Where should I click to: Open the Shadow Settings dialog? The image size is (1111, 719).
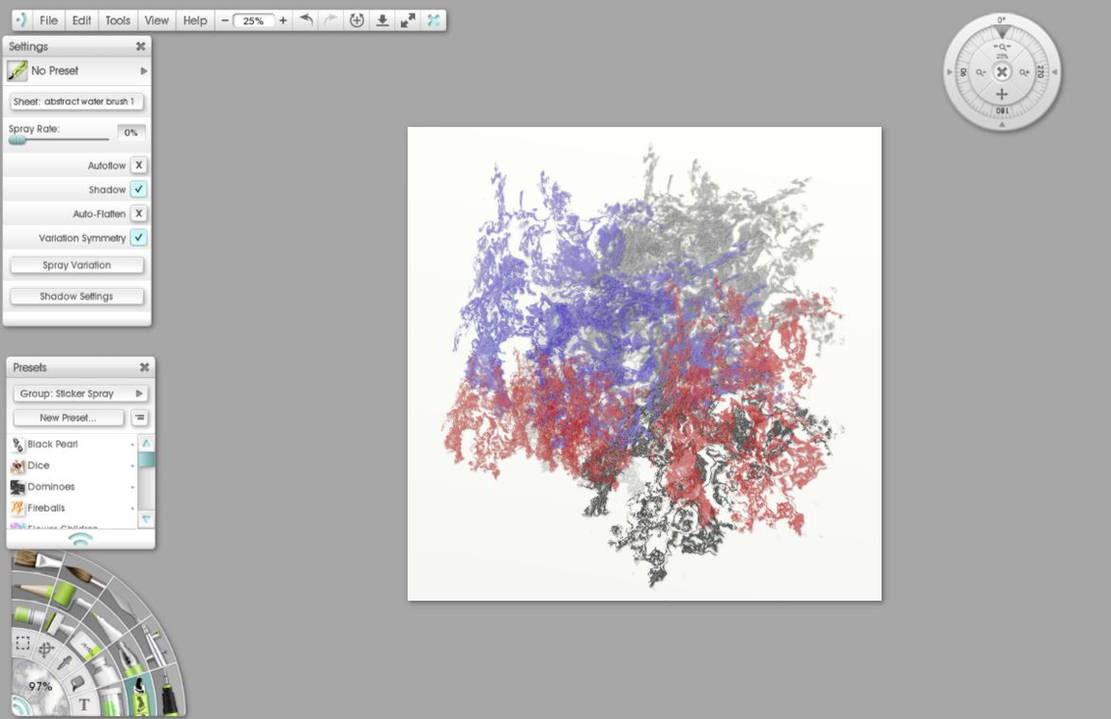point(76,296)
